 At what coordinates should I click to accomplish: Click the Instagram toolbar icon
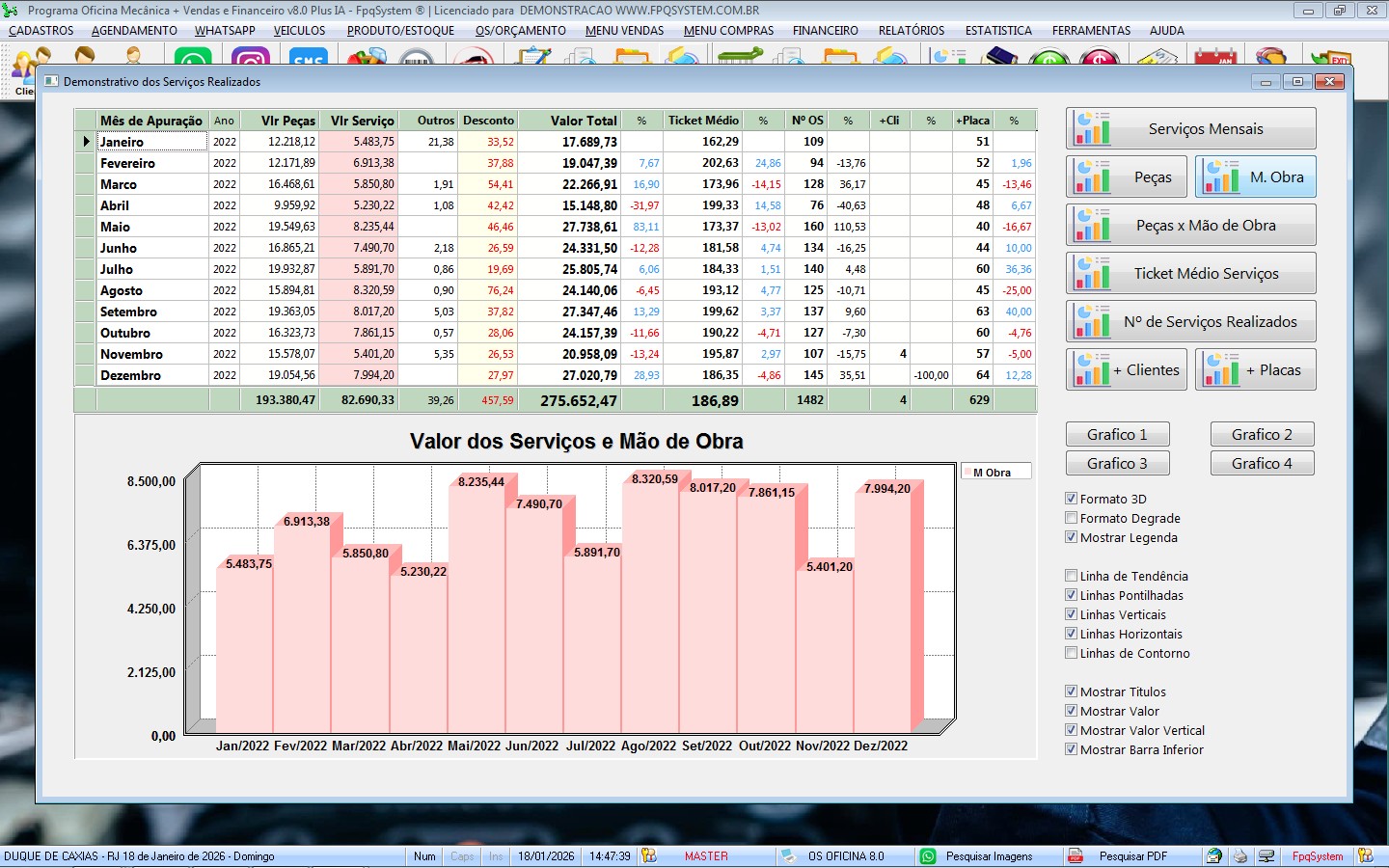pos(250,59)
